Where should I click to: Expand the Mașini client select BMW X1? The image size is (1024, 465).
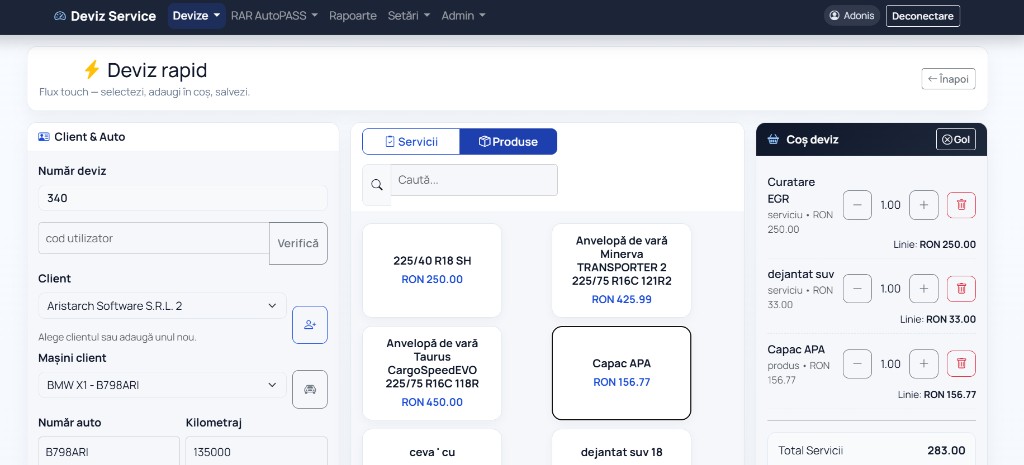(163, 385)
